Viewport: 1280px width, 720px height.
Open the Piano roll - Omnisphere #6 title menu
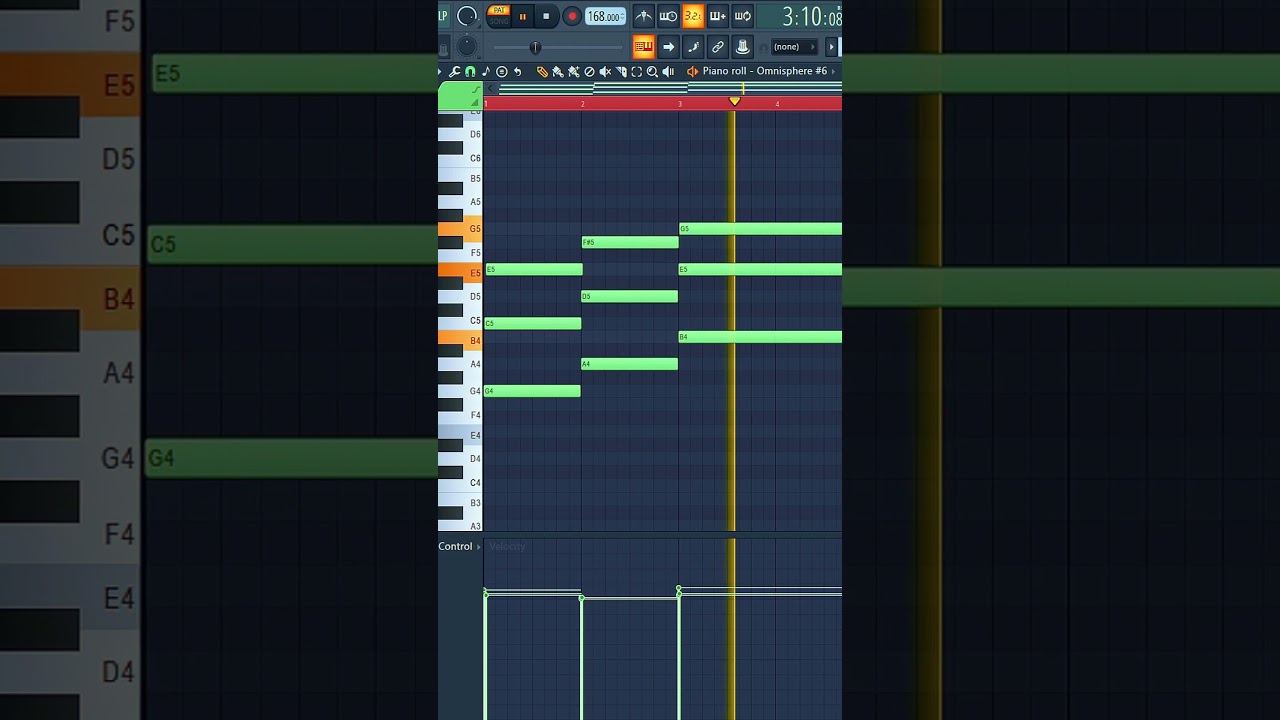(765, 71)
